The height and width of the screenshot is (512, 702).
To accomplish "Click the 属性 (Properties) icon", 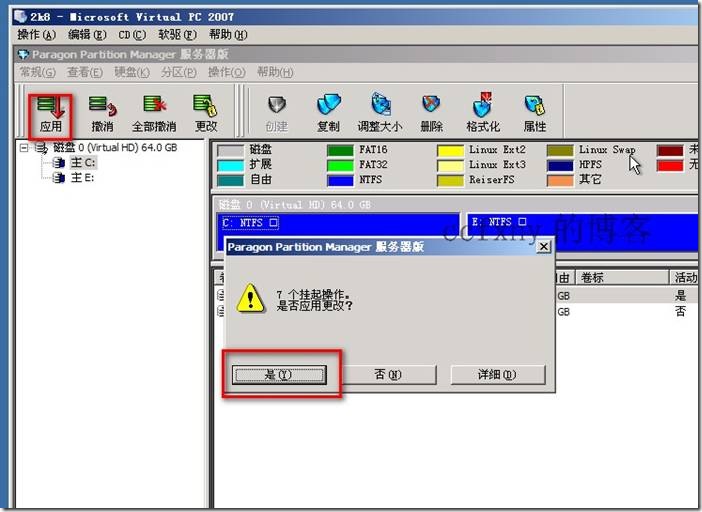I will (x=535, y=105).
